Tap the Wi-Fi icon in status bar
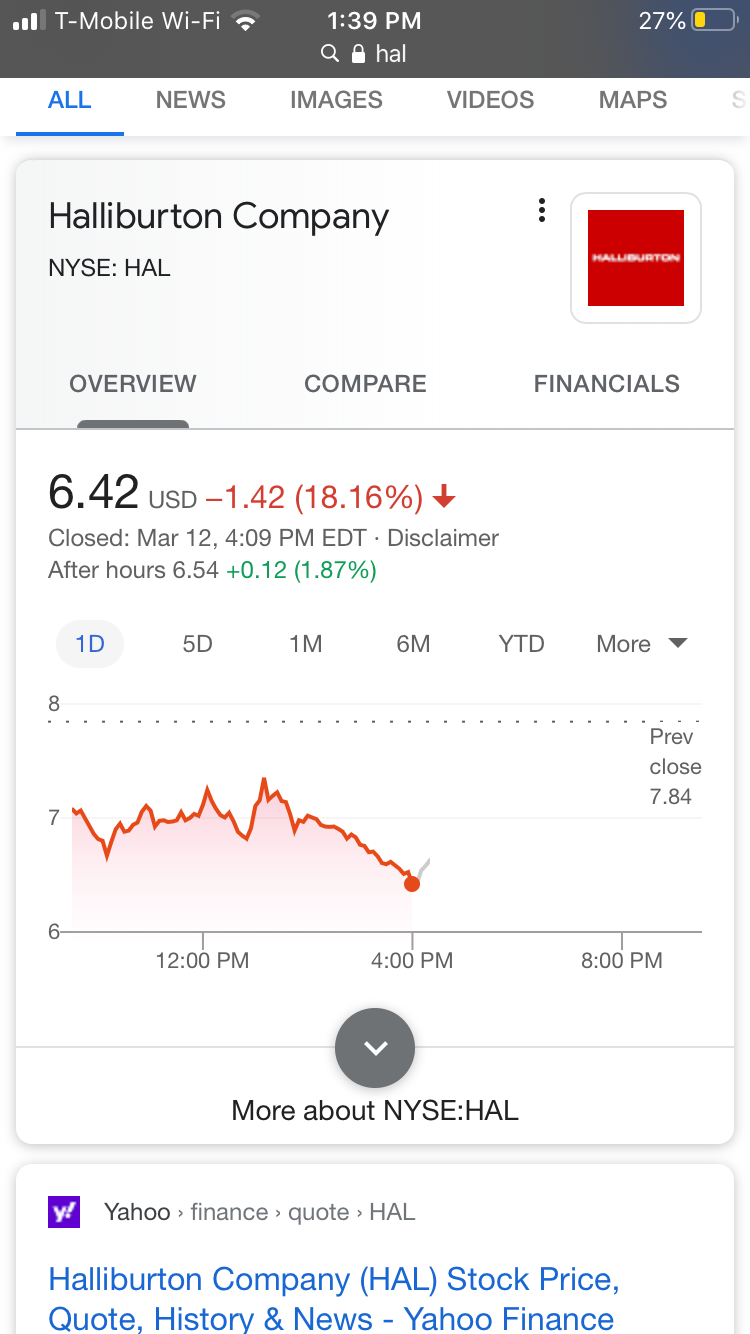Screen dimensions: 750x1334 244,21
